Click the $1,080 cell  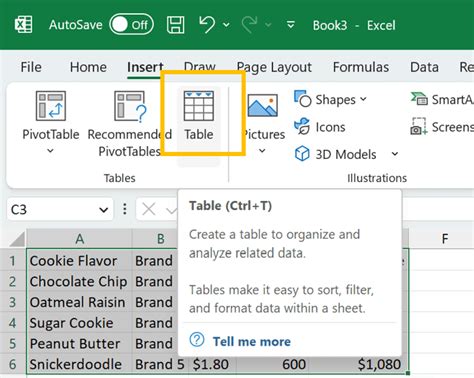(359, 364)
